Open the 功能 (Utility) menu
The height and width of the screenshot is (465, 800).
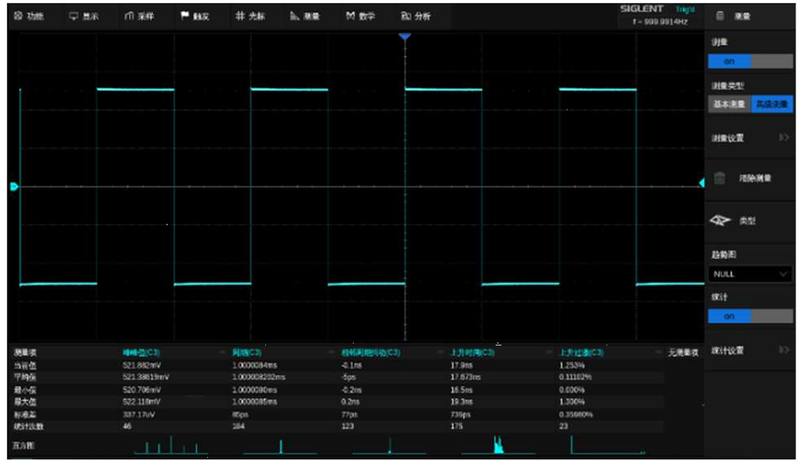tap(29, 16)
